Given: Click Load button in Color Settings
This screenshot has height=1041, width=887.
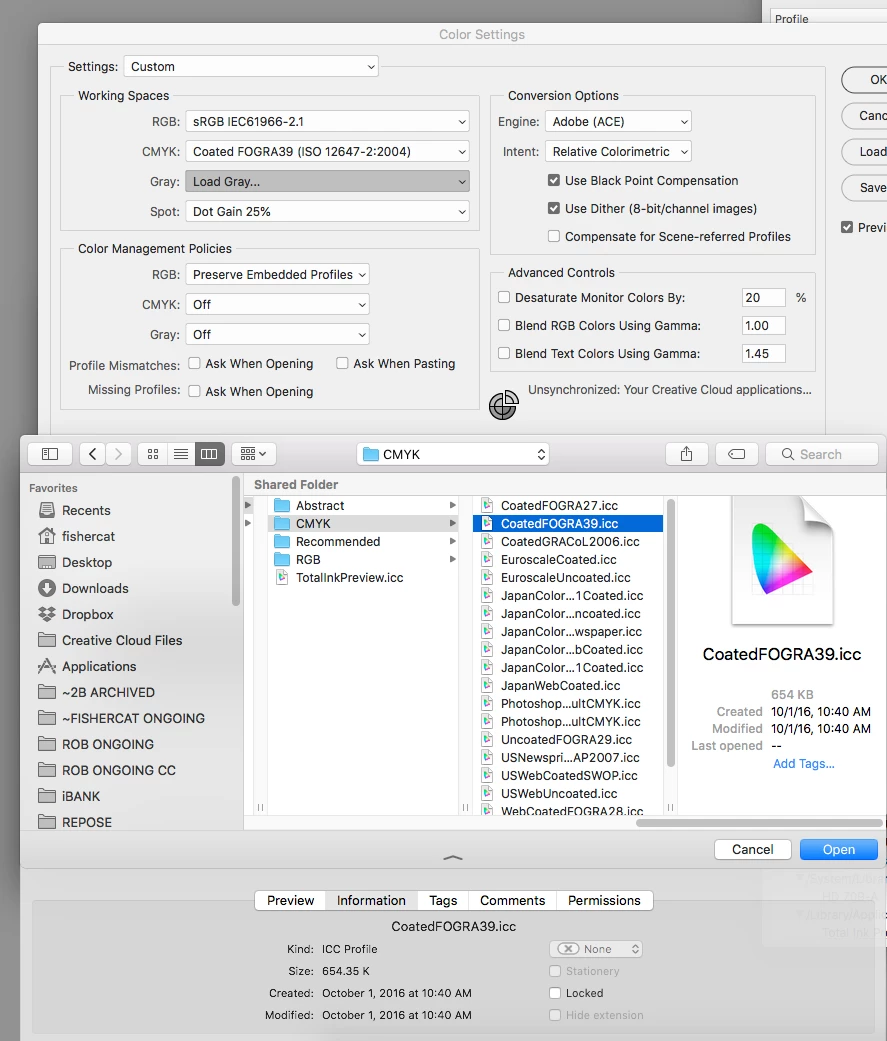Looking at the screenshot, I should (x=866, y=151).
